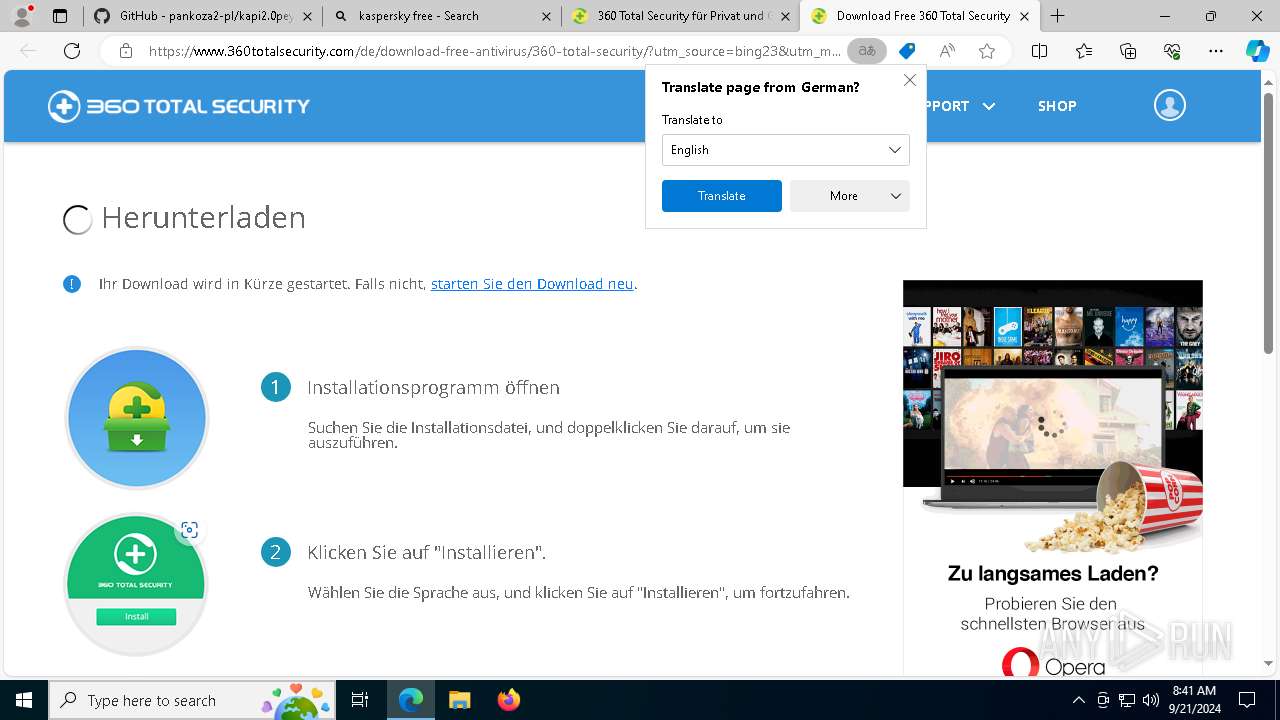Viewport: 1280px width, 720px height.
Task: Show hidden tray icons chevron
Action: coord(1079,700)
